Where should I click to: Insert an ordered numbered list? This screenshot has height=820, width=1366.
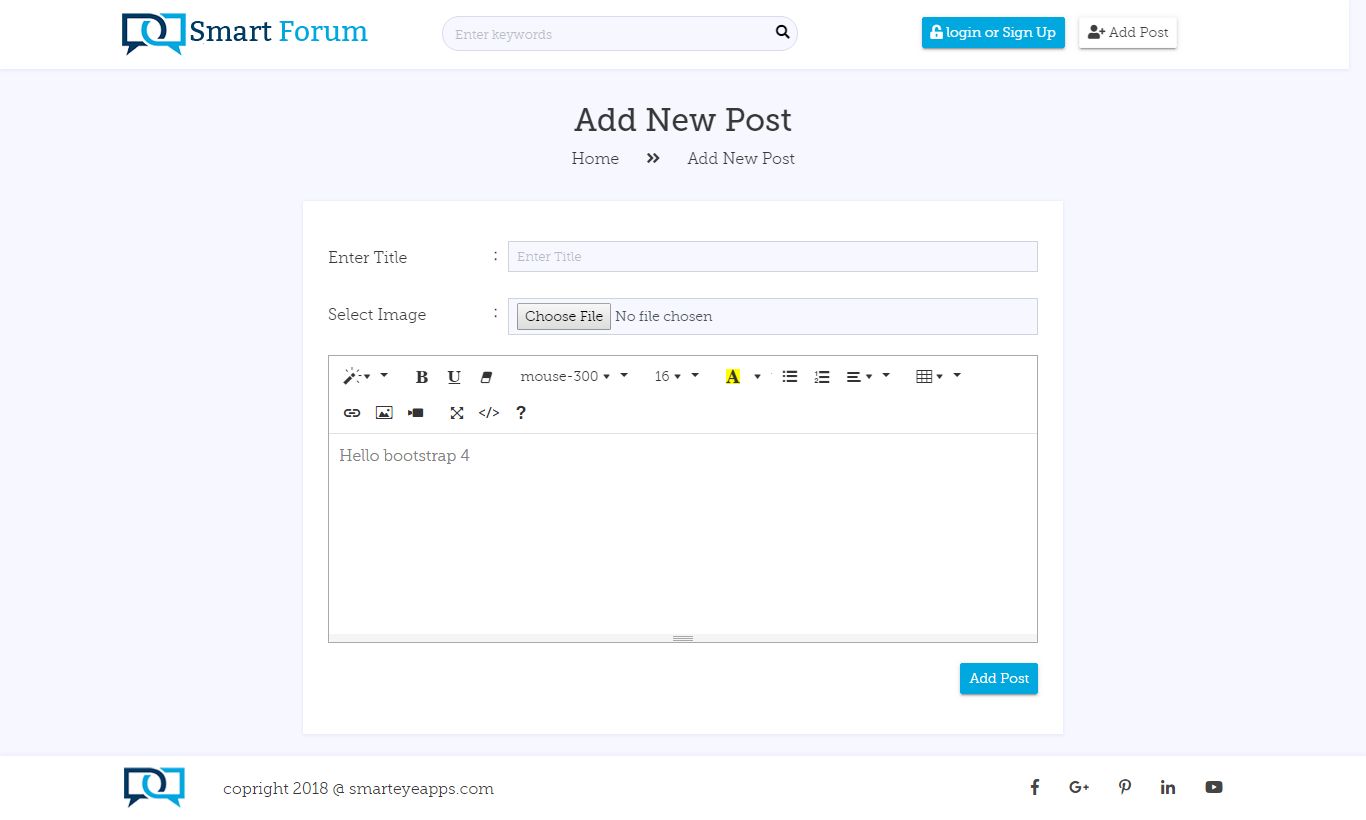coord(822,377)
